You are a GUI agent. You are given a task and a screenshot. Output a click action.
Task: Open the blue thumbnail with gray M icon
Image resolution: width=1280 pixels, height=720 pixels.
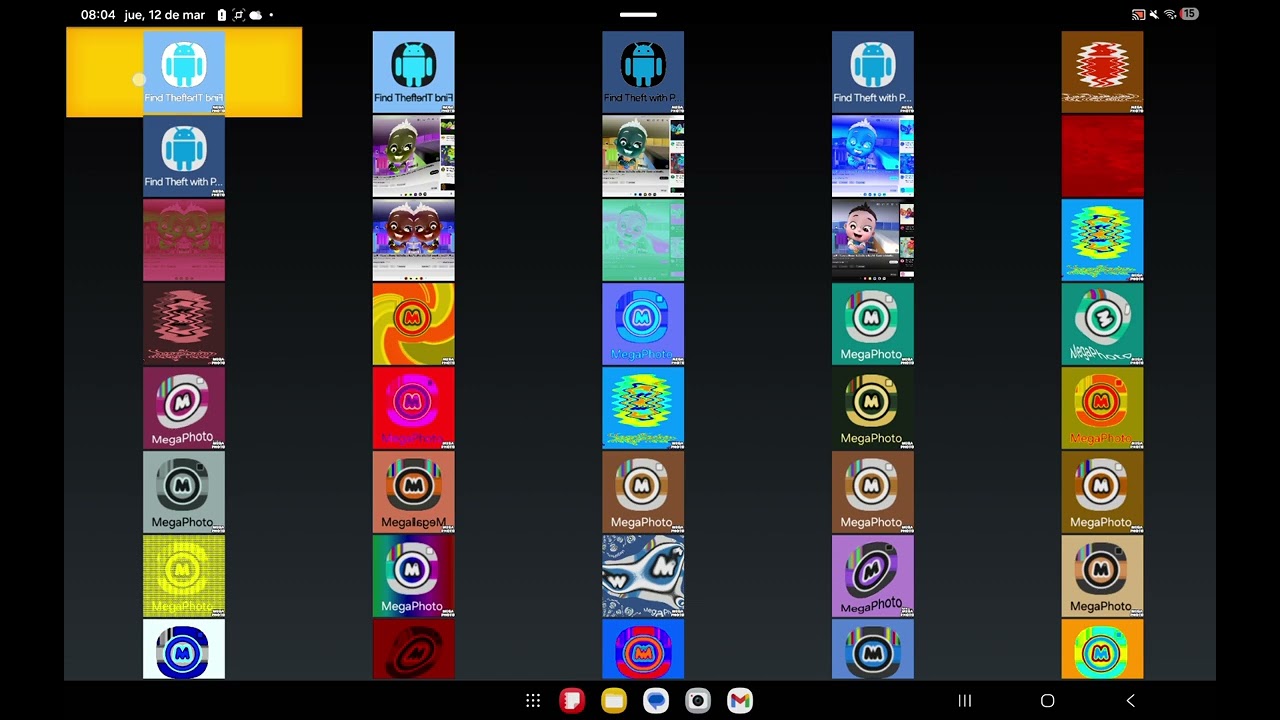coord(872,649)
